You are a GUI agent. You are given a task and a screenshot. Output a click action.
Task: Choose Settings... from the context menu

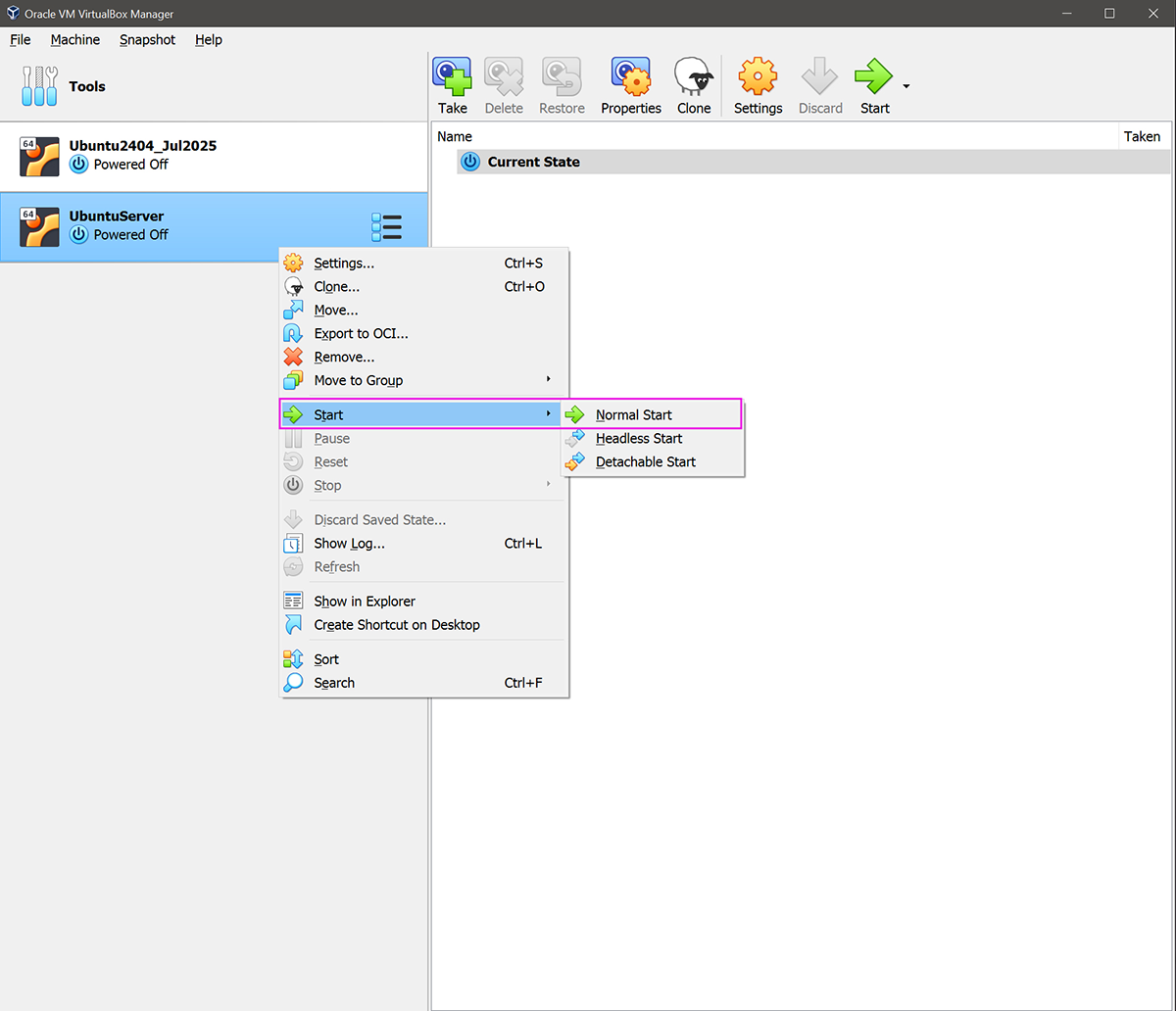[423, 264]
